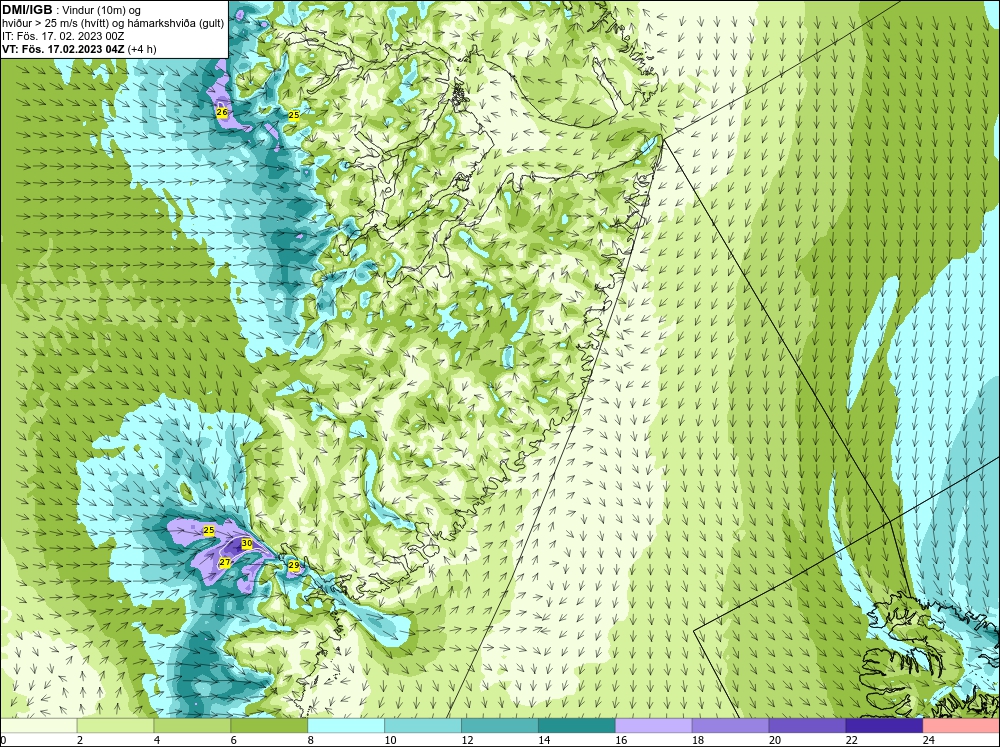Click the 12–14 m/s teal legend swatch

click(x=499, y=725)
